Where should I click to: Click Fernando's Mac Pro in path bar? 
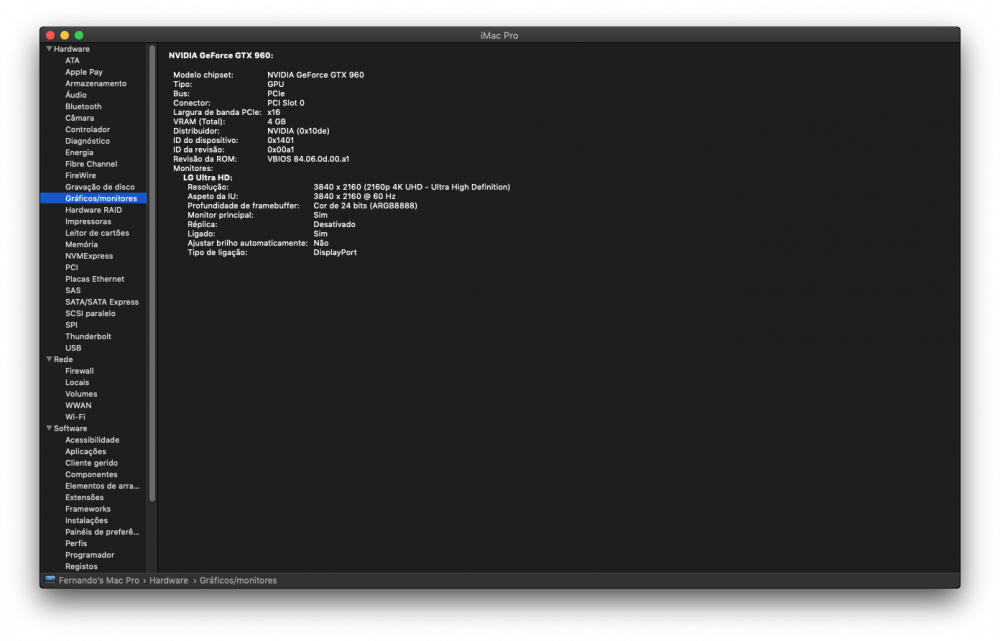(98, 580)
